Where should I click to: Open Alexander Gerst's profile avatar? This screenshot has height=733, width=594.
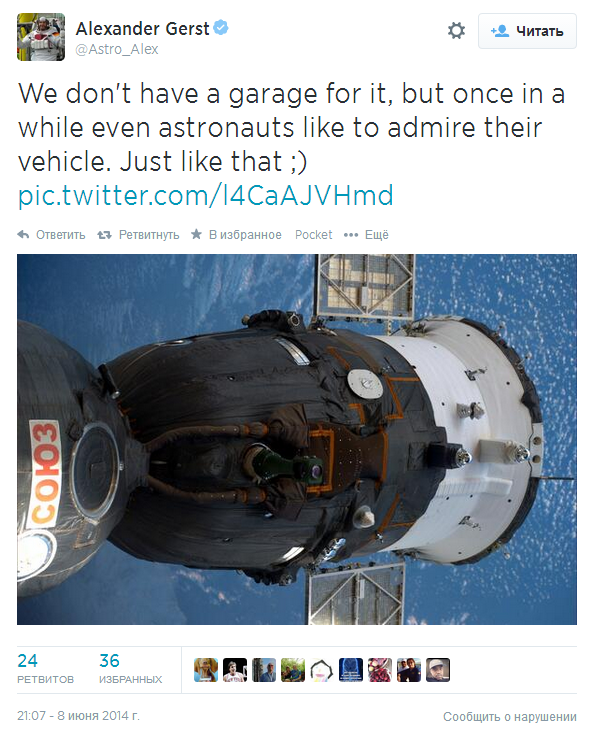click(41, 37)
